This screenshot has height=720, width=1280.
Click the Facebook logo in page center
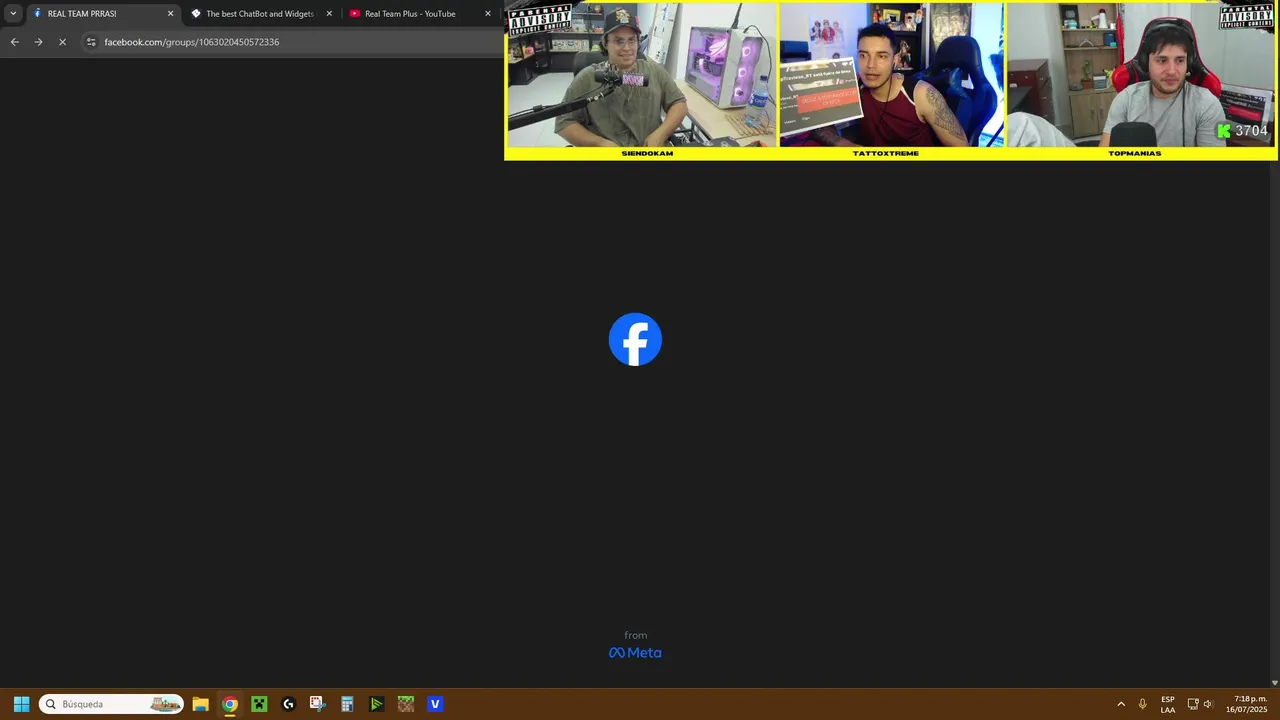pos(635,340)
